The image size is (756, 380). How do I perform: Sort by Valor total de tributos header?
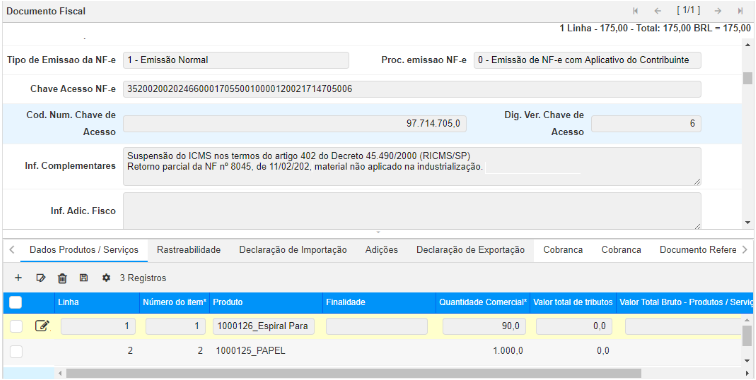point(573,302)
